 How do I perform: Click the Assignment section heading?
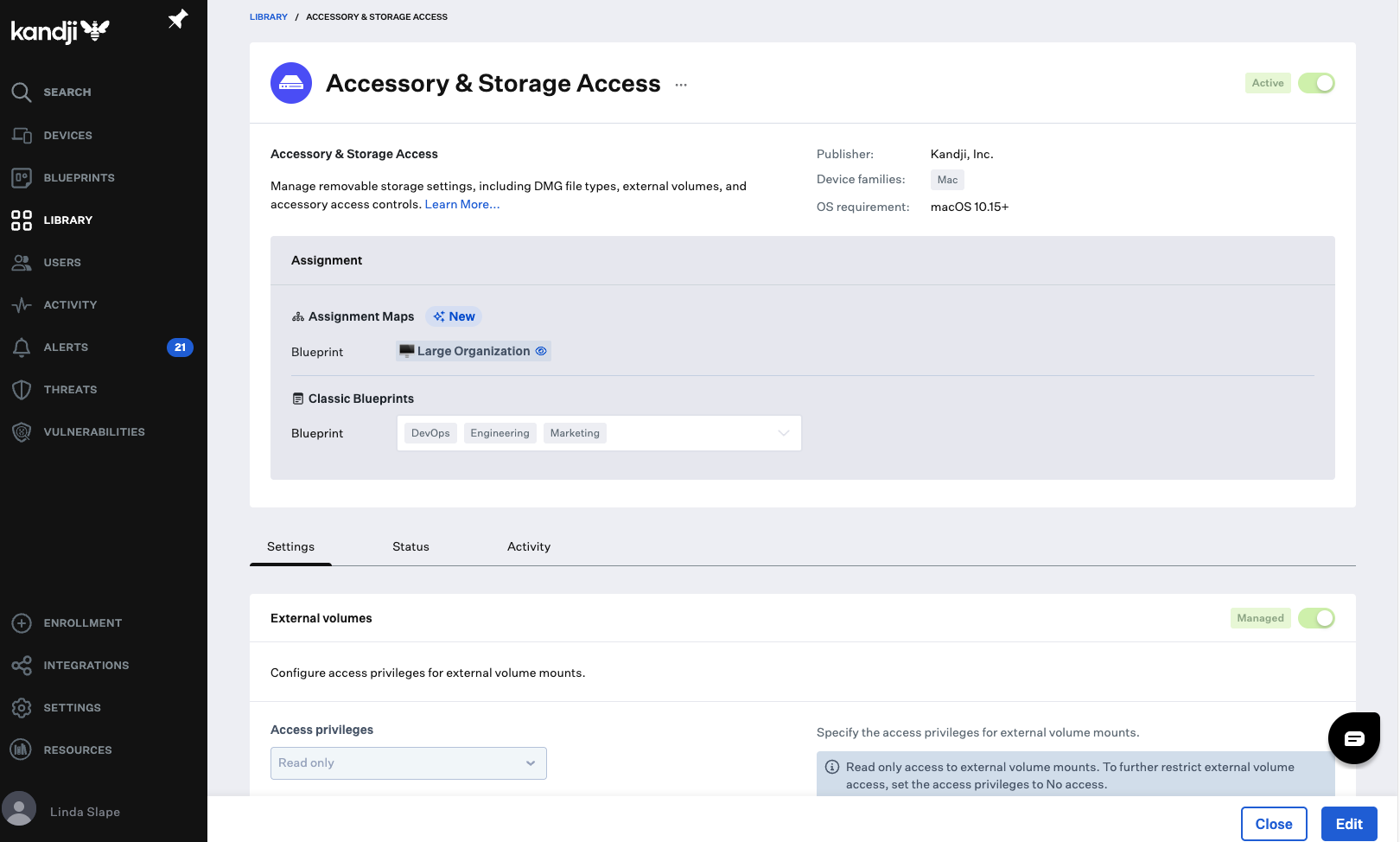click(327, 260)
